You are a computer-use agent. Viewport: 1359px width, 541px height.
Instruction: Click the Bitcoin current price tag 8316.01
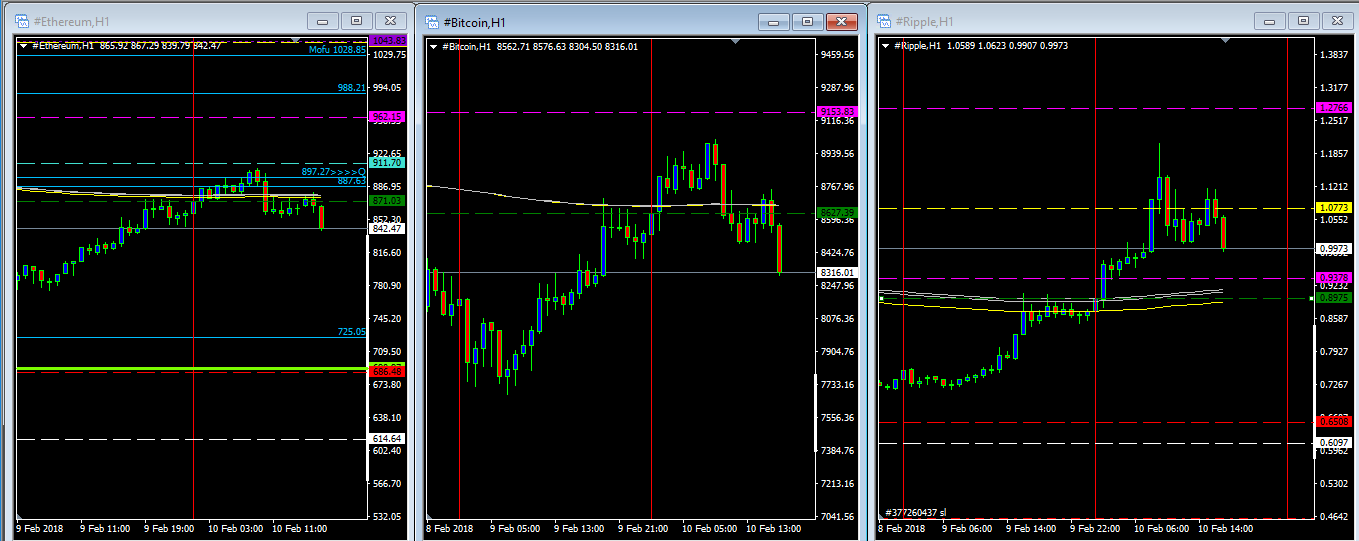837,272
